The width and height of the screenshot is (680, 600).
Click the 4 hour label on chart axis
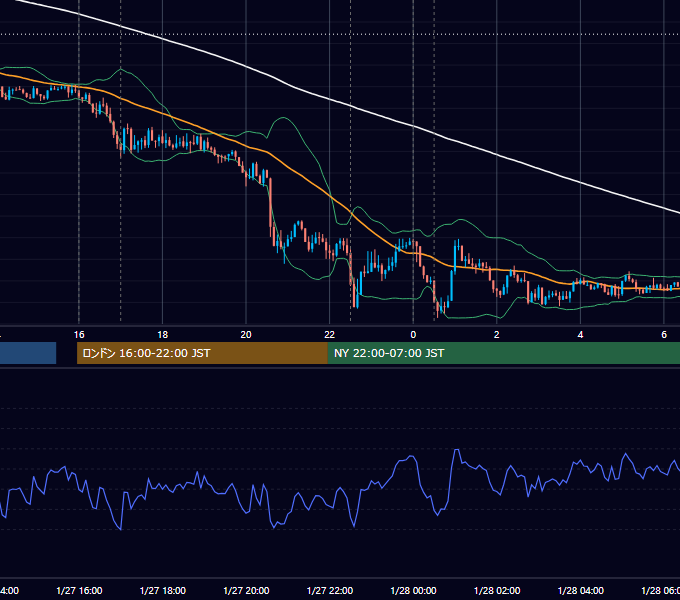tap(580, 335)
